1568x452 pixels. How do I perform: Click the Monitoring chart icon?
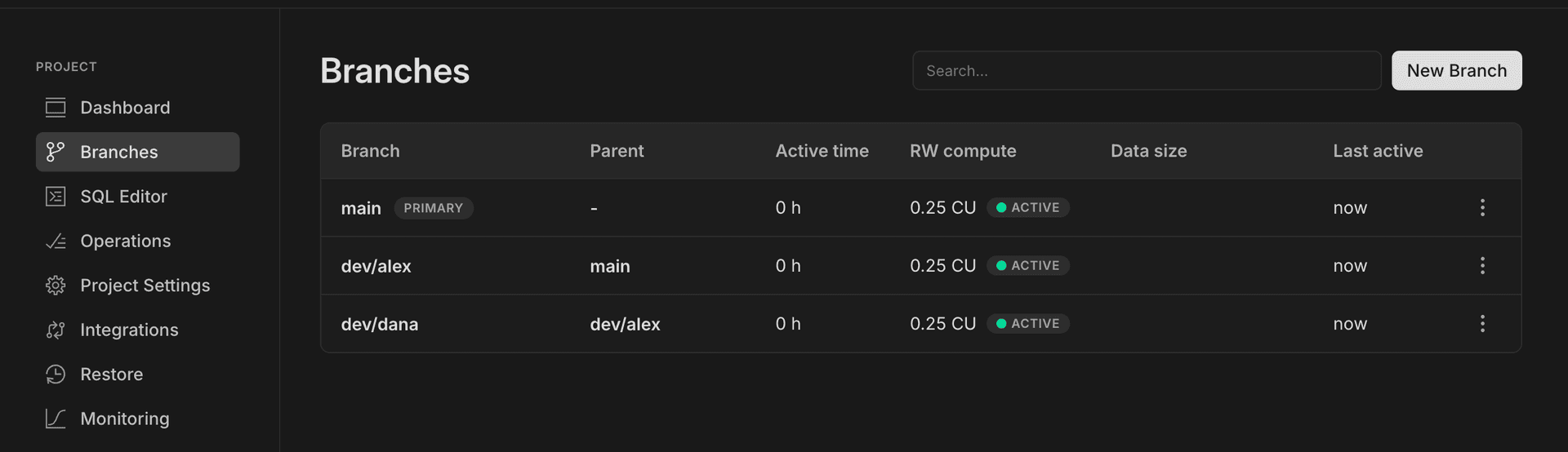coord(56,419)
